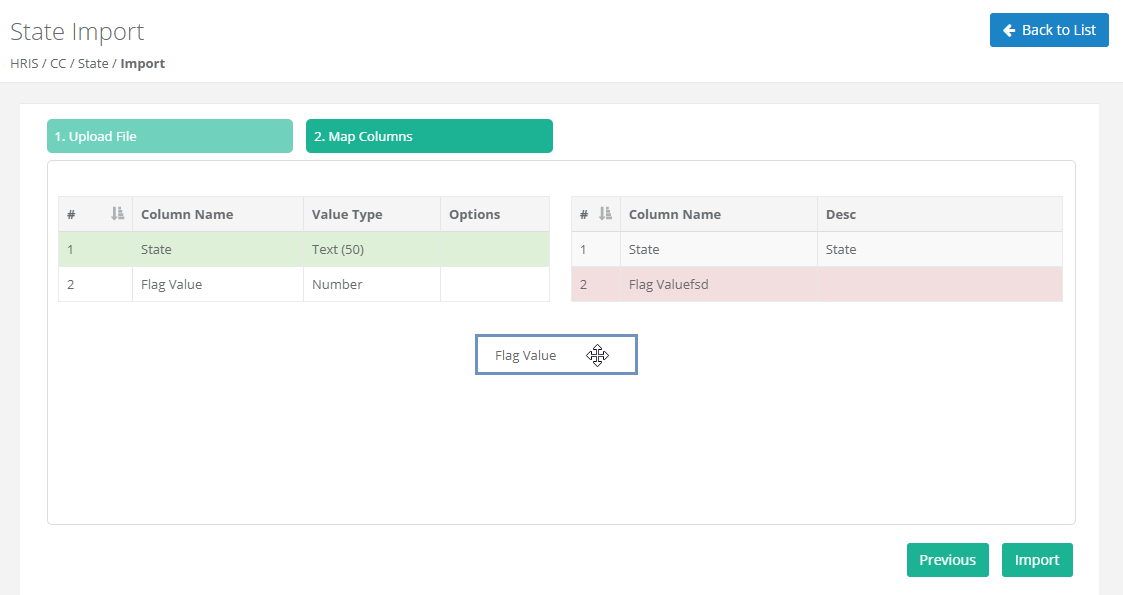Open the State breadcrumb link
The width and height of the screenshot is (1123, 595).
point(93,63)
